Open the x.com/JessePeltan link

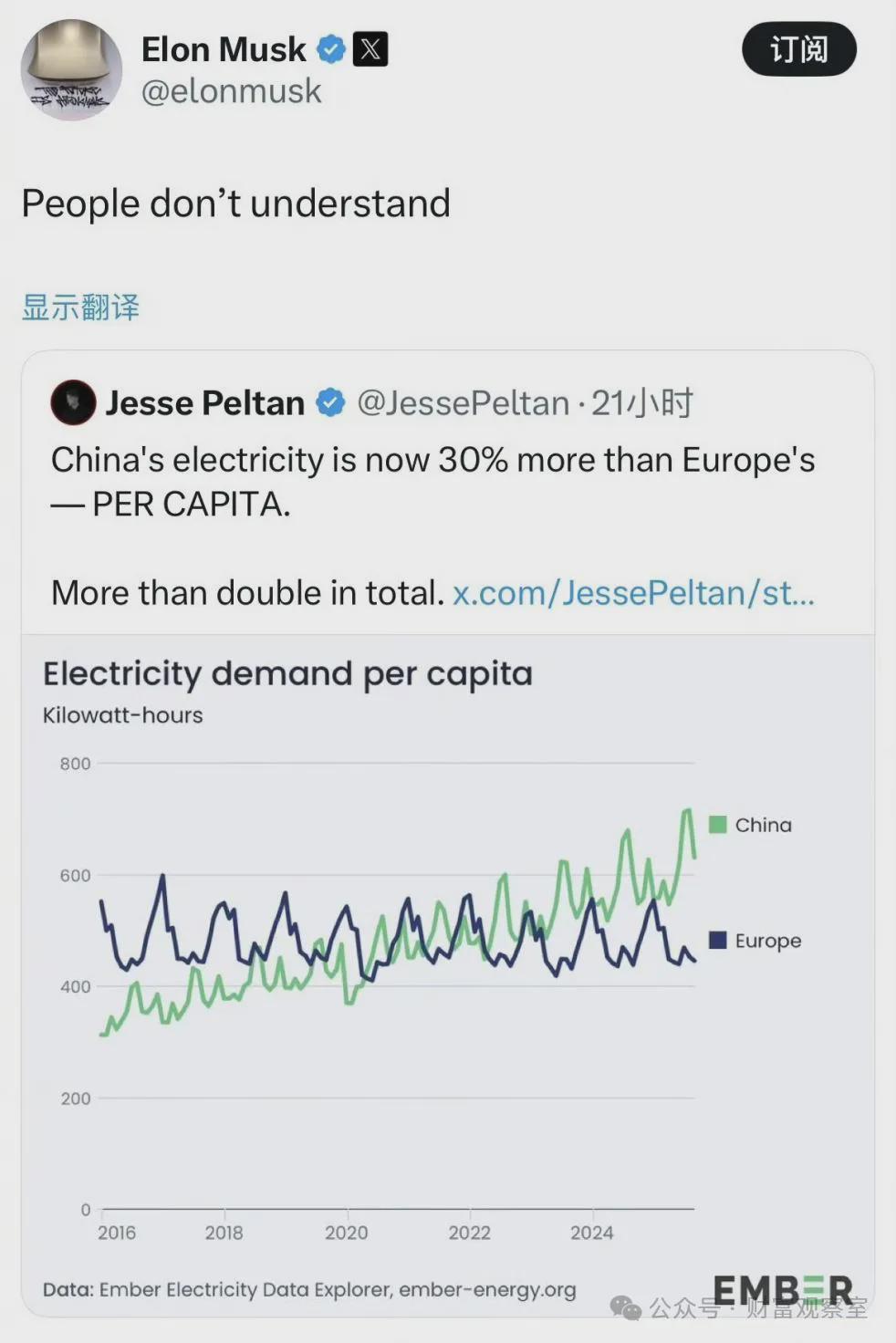[x=633, y=593]
